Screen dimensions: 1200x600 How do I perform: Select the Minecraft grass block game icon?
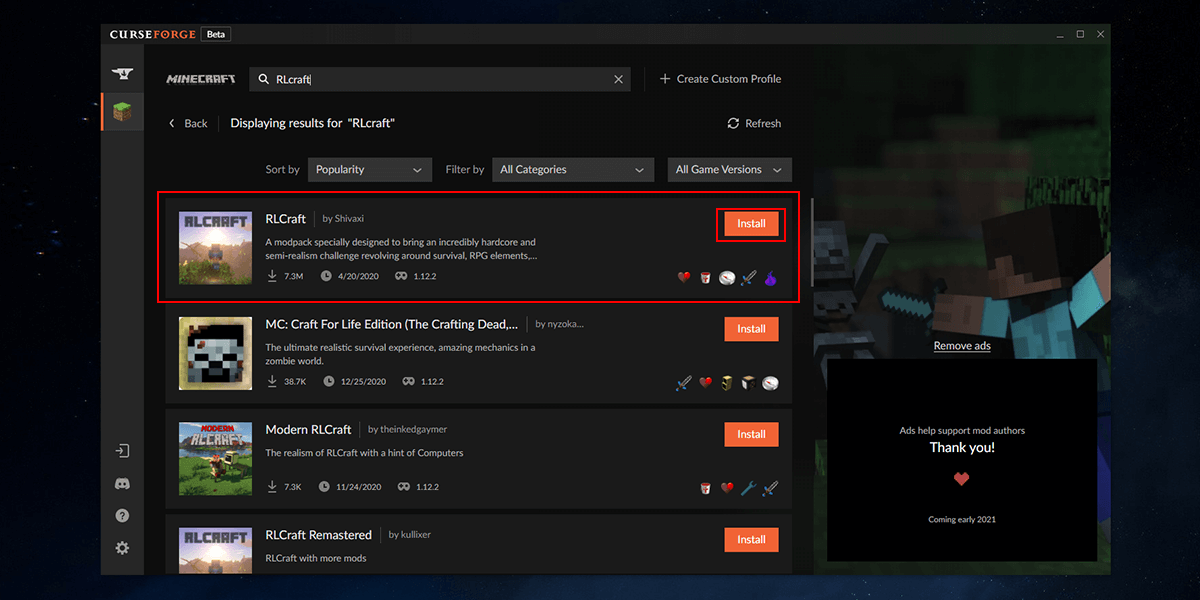point(122,112)
